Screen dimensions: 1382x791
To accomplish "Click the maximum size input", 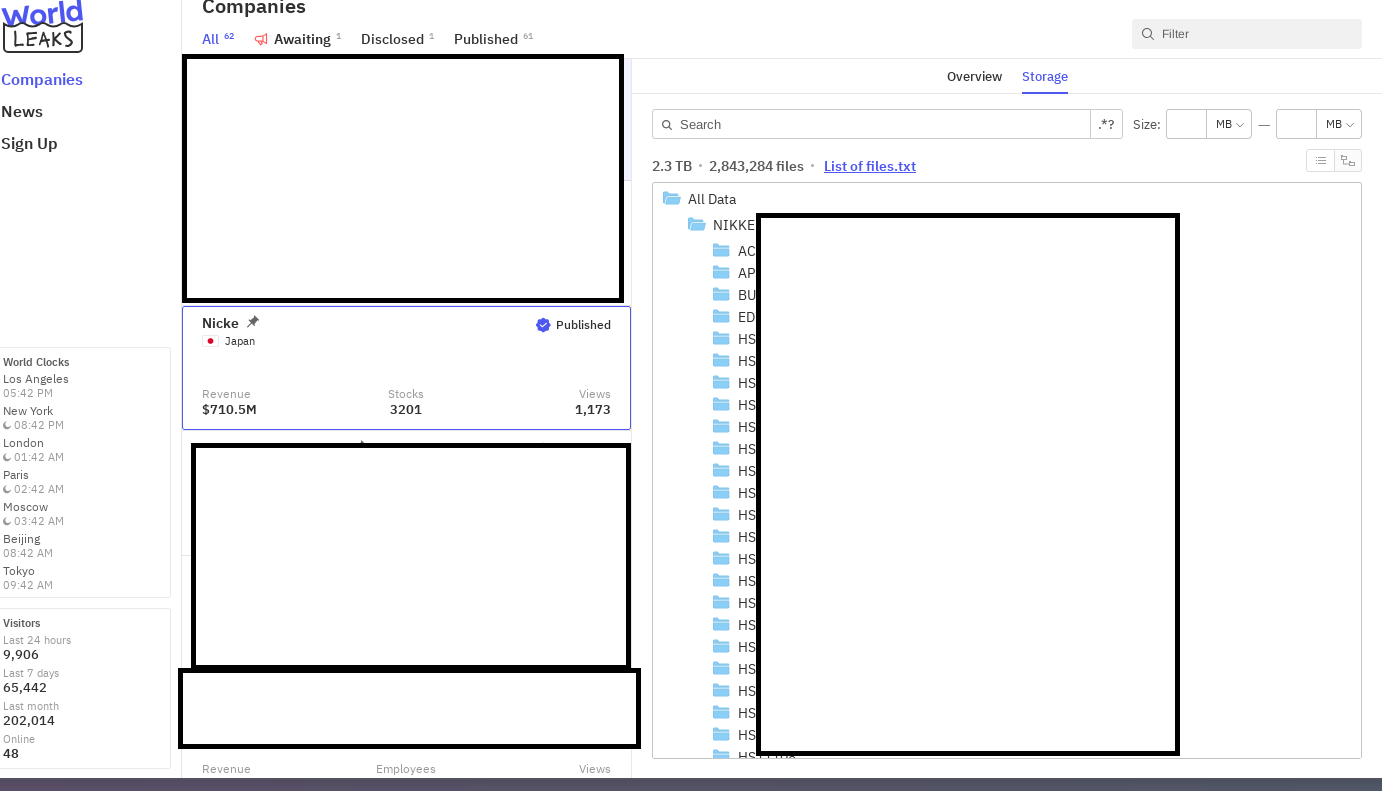I will 1296,124.
